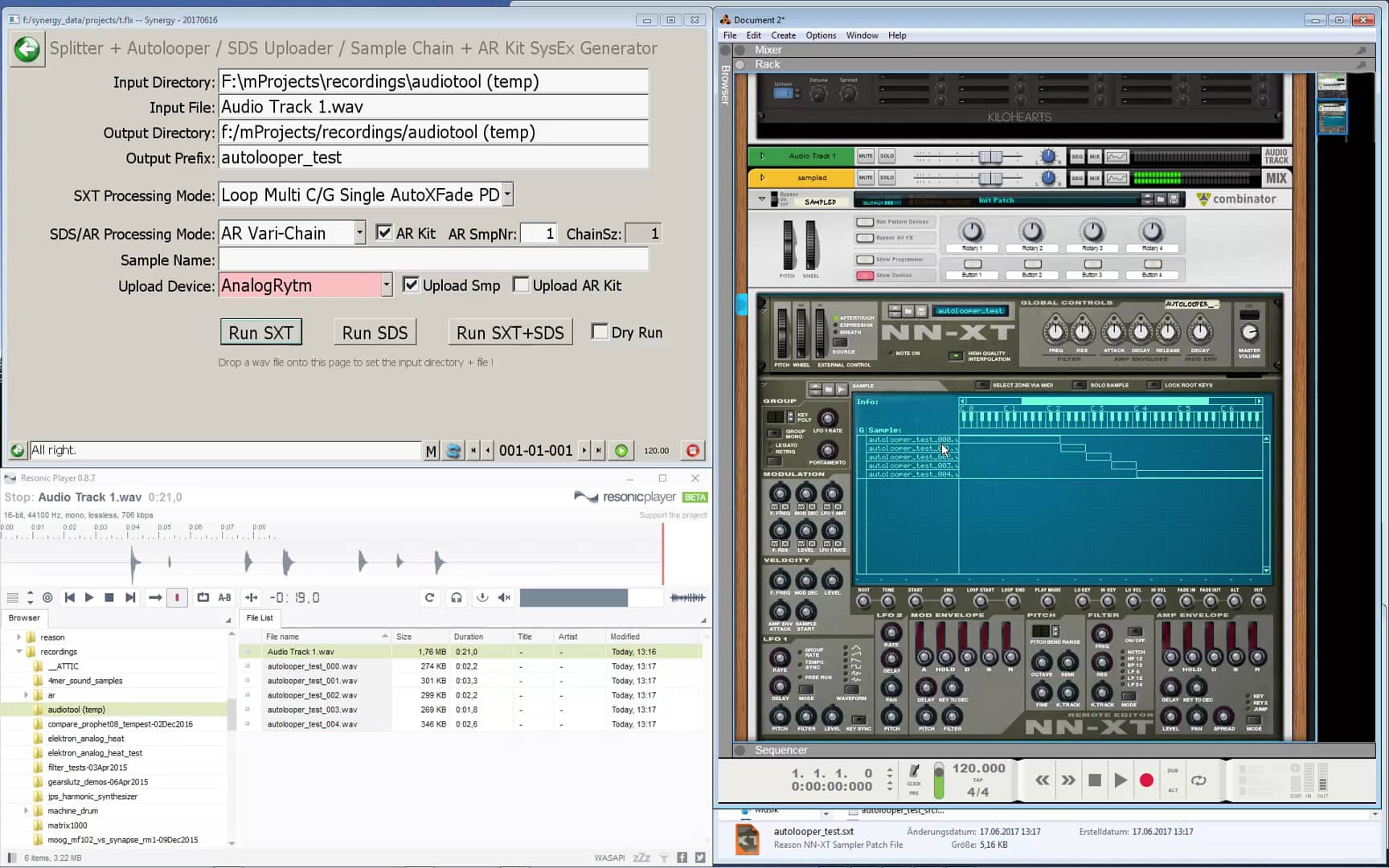Expand the reason folder in Resonic browser

(x=19, y=637)
